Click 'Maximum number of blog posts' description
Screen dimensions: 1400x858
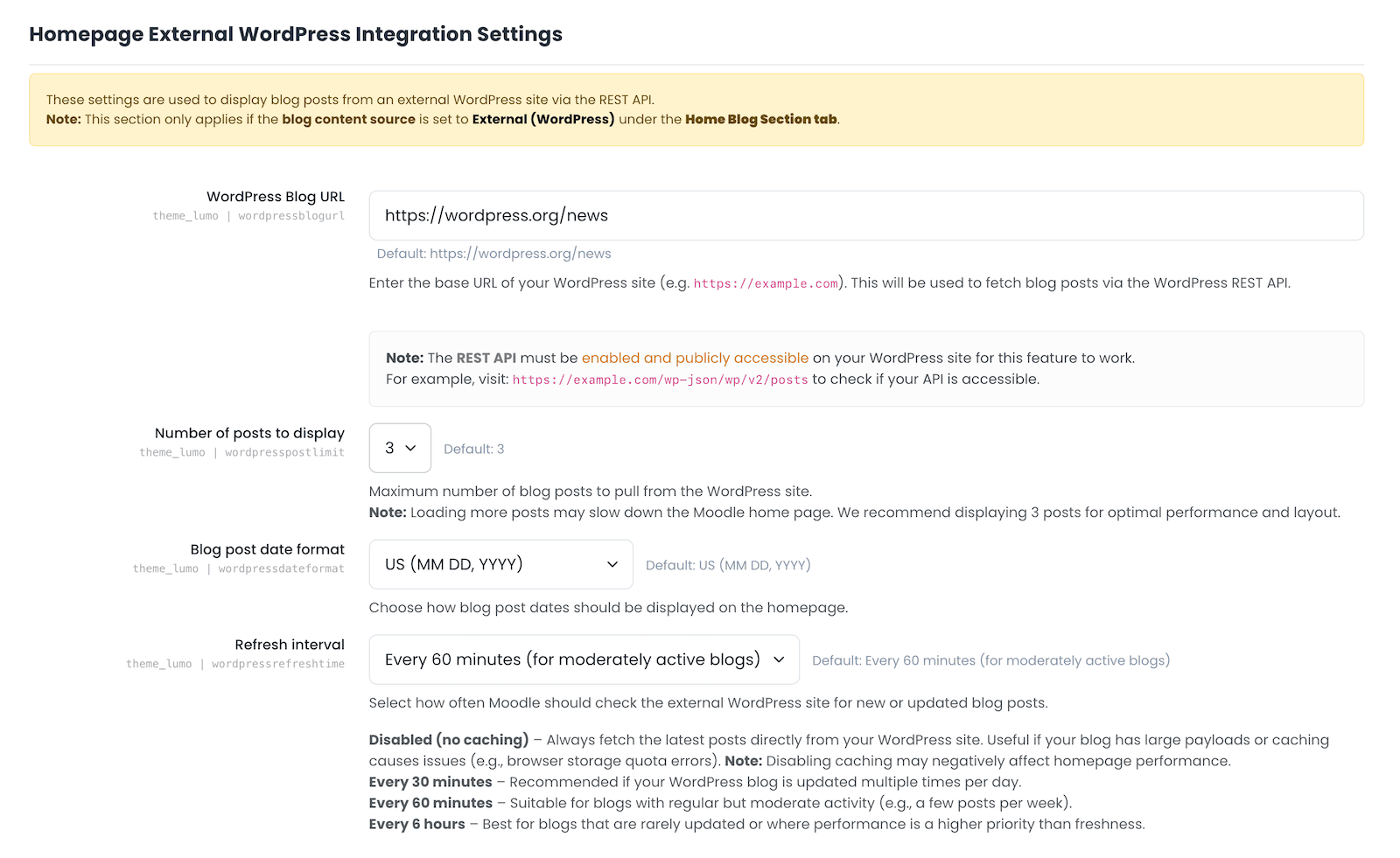tap(591, 492)
